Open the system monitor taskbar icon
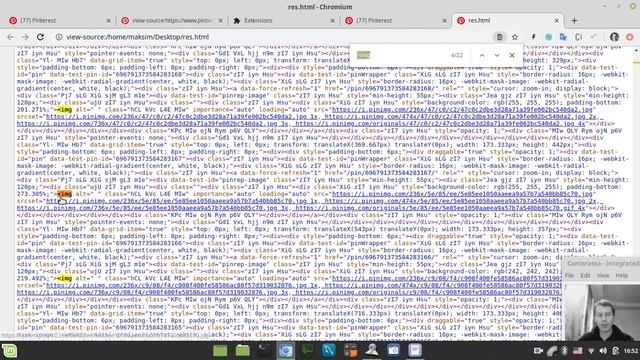 [307, 351]
